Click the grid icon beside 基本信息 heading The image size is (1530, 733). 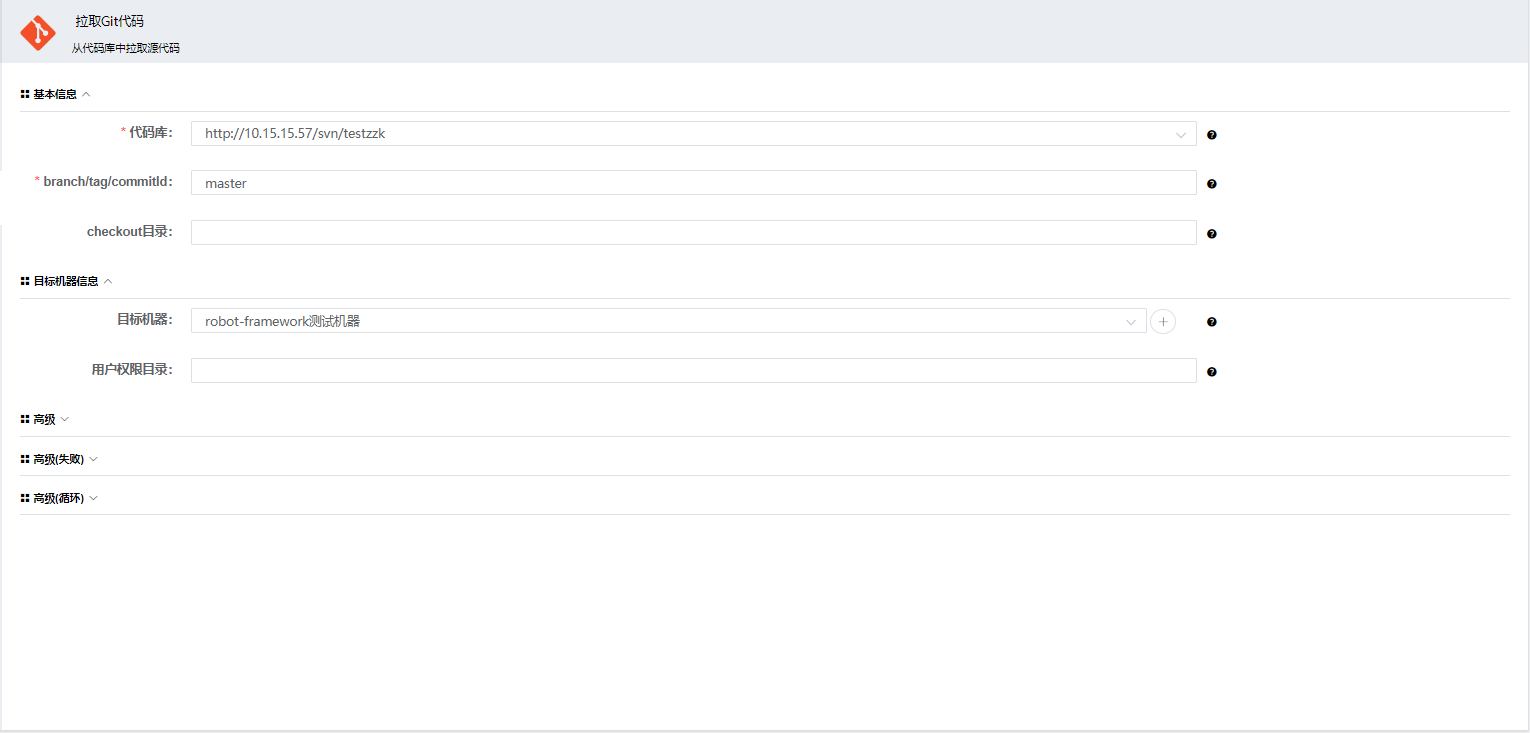click(25, 94)
